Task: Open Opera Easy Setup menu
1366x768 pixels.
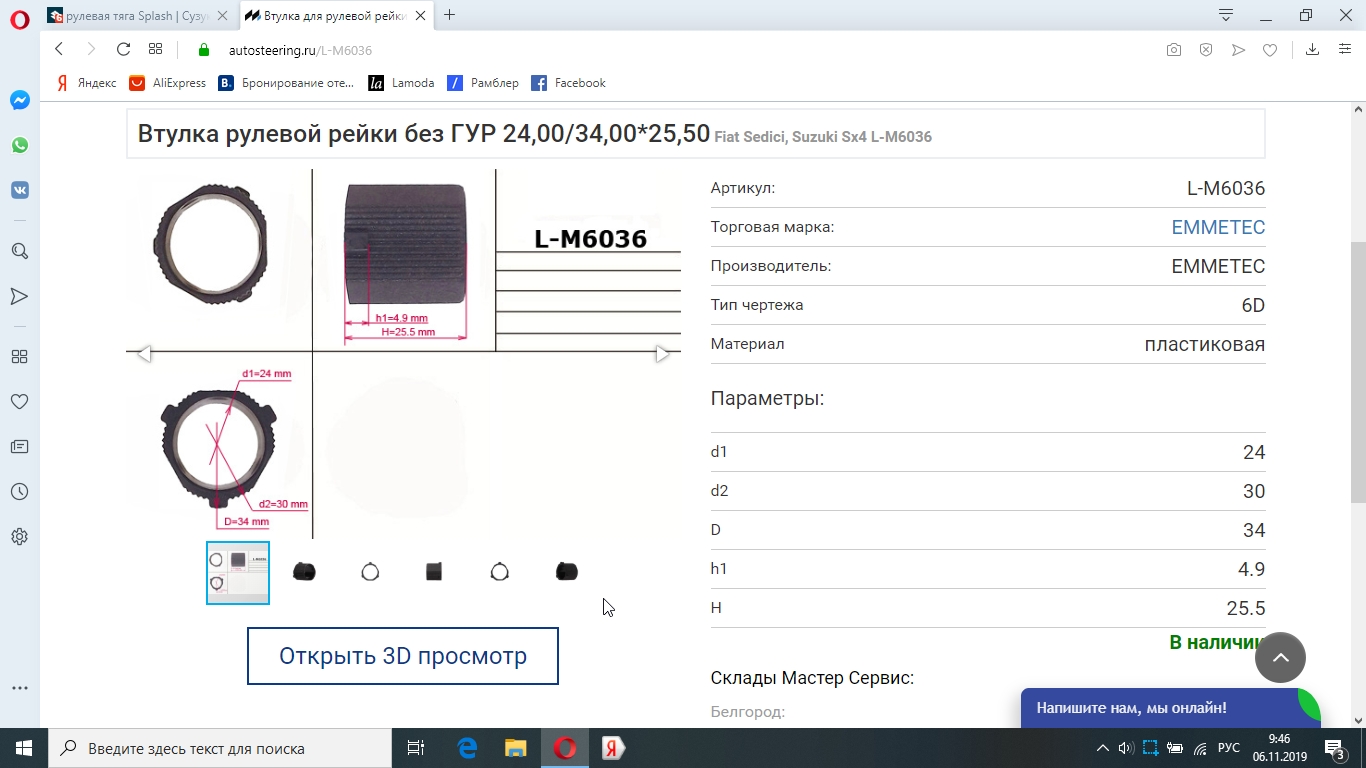Action: [1345, 50]
